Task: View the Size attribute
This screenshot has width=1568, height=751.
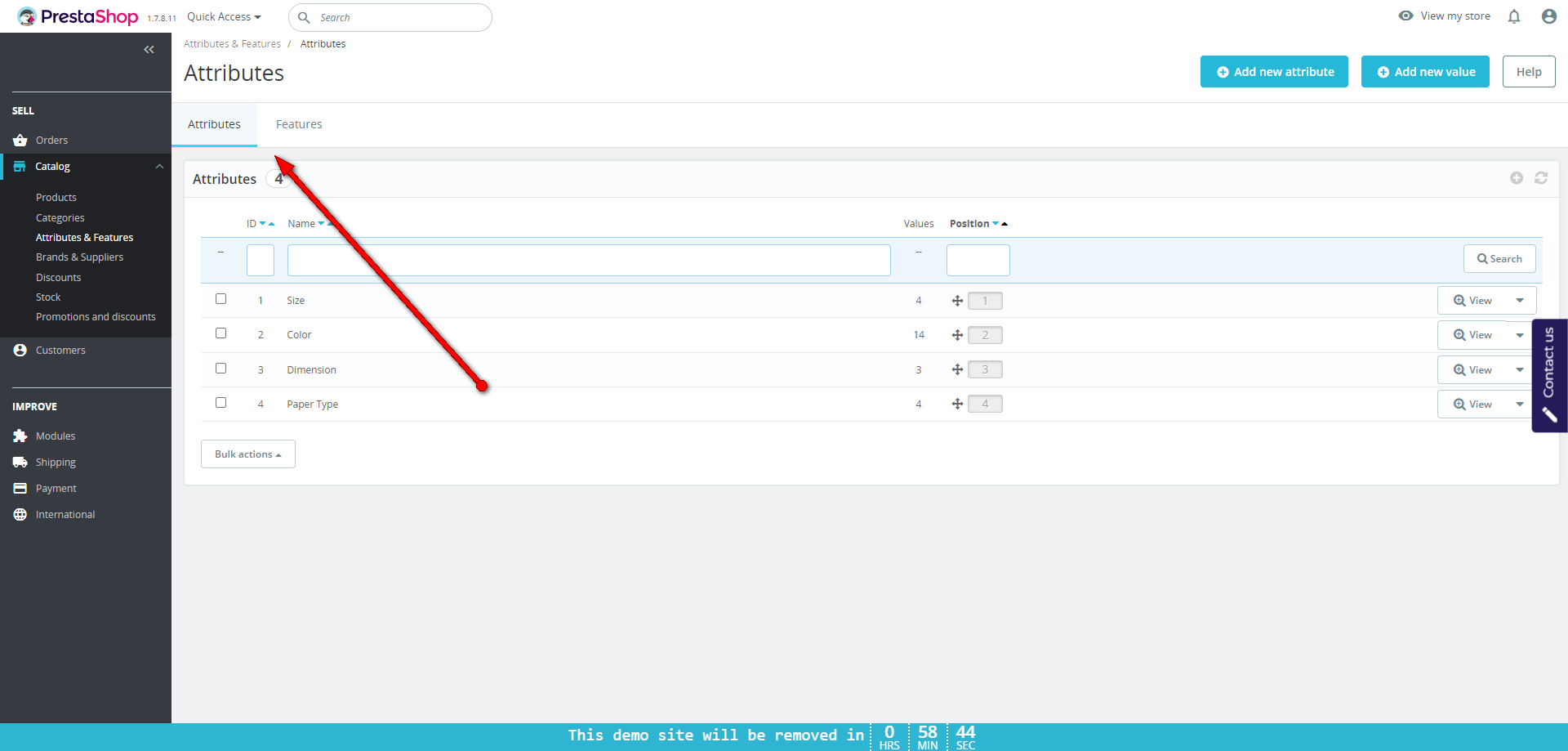Action: click(1472, 301)
